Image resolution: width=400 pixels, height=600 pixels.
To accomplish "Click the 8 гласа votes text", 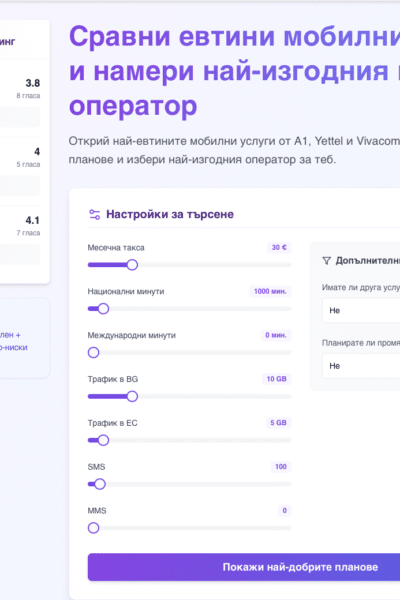I will point(28,96).
